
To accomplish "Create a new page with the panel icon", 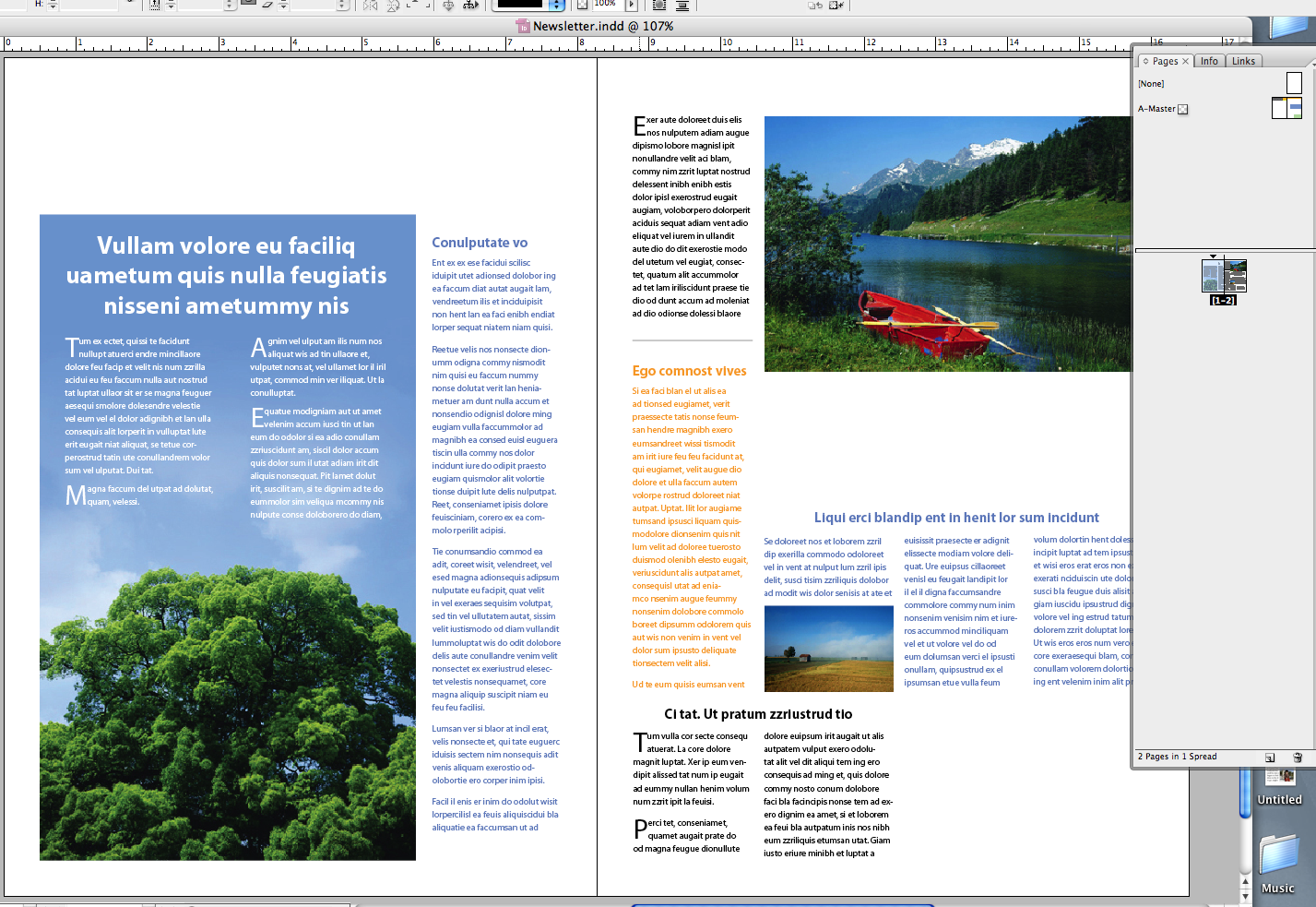I will tap(1270, 758).
